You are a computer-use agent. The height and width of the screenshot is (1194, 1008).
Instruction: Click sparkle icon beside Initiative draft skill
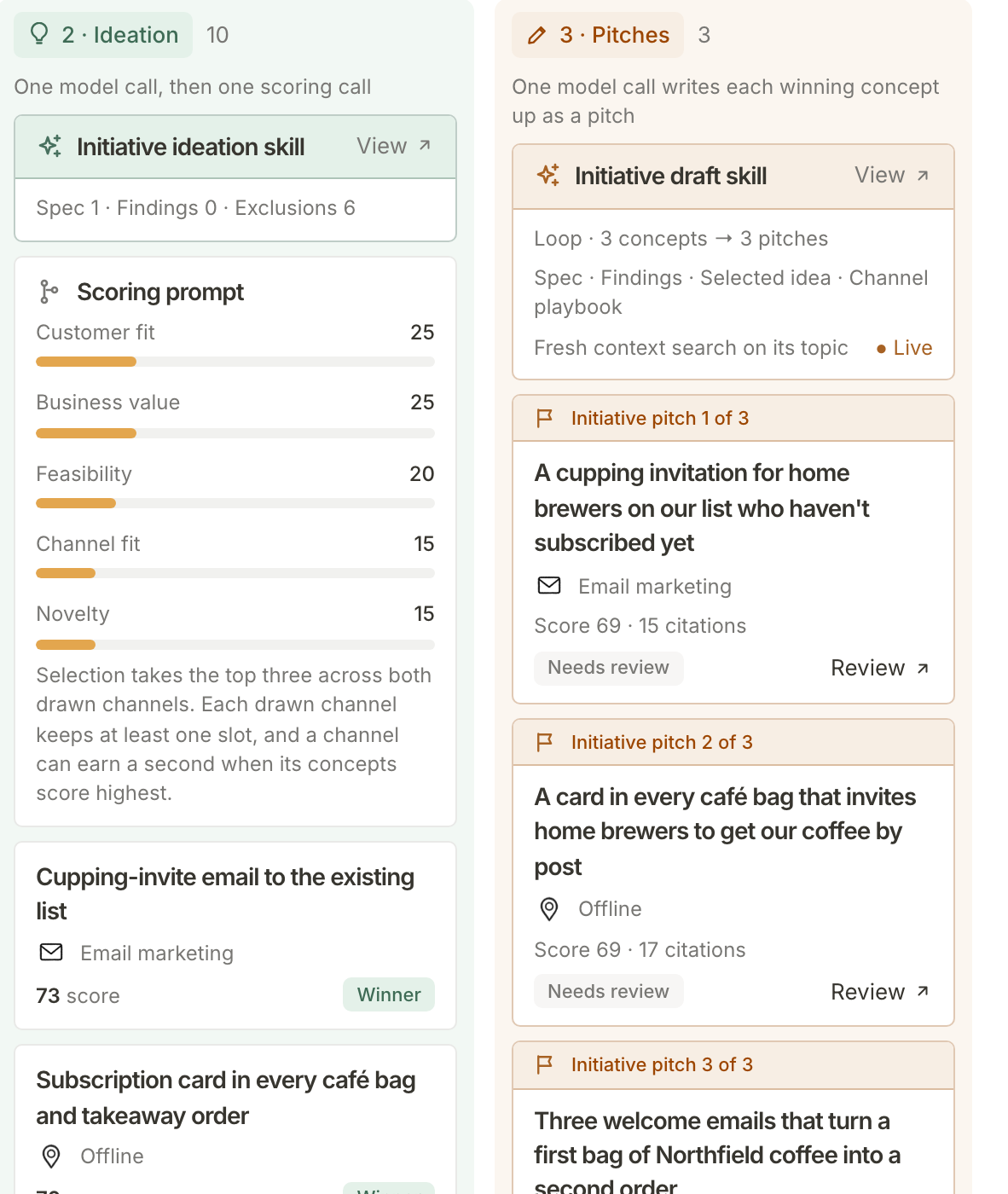click(548, 175)
